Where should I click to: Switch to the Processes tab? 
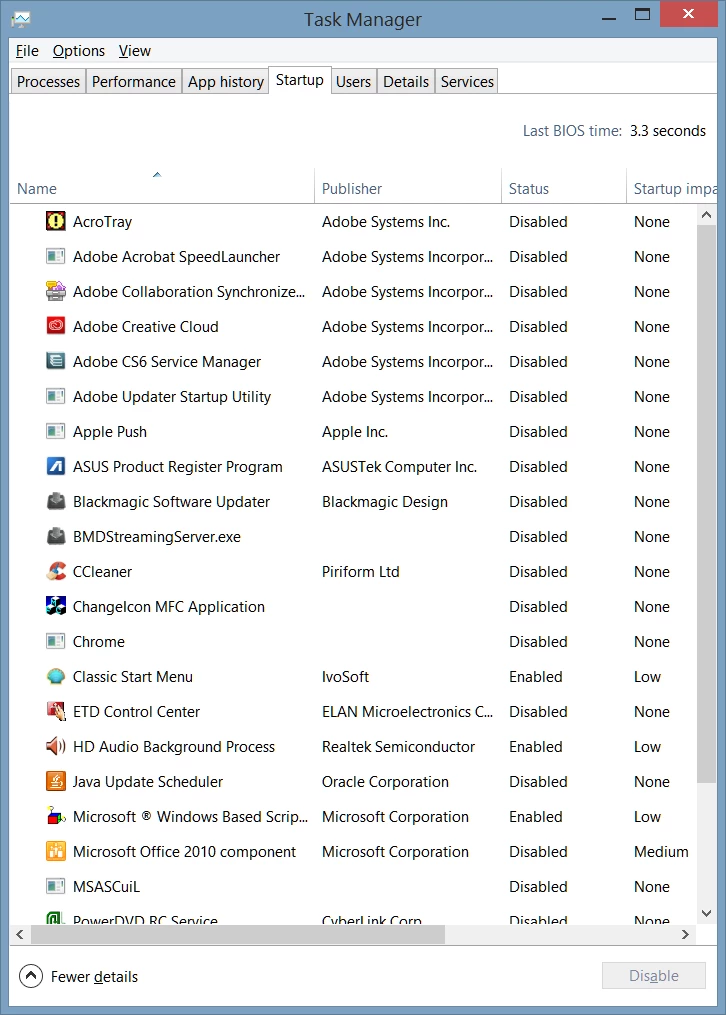(49, 82)
